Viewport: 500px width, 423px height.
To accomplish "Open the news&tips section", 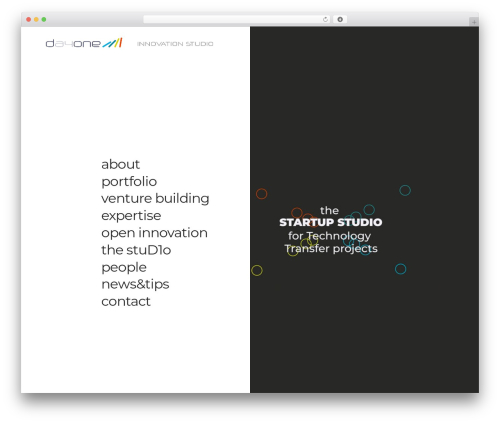I will (x=135, y=285).
